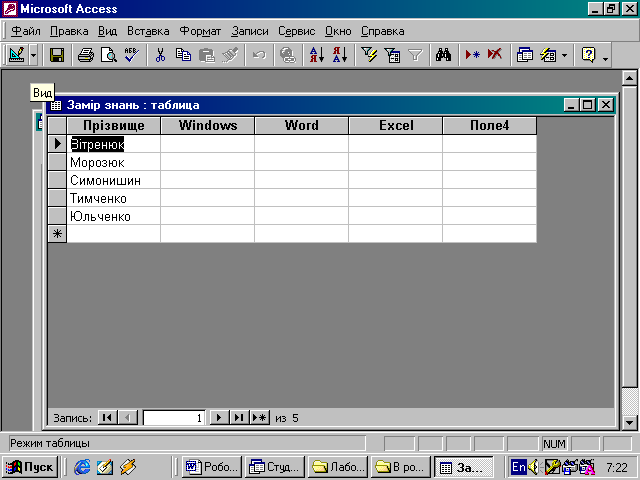The image size is (640, 480).
Task: Click the Юльченко cell
Action: (x=113, y=216)
